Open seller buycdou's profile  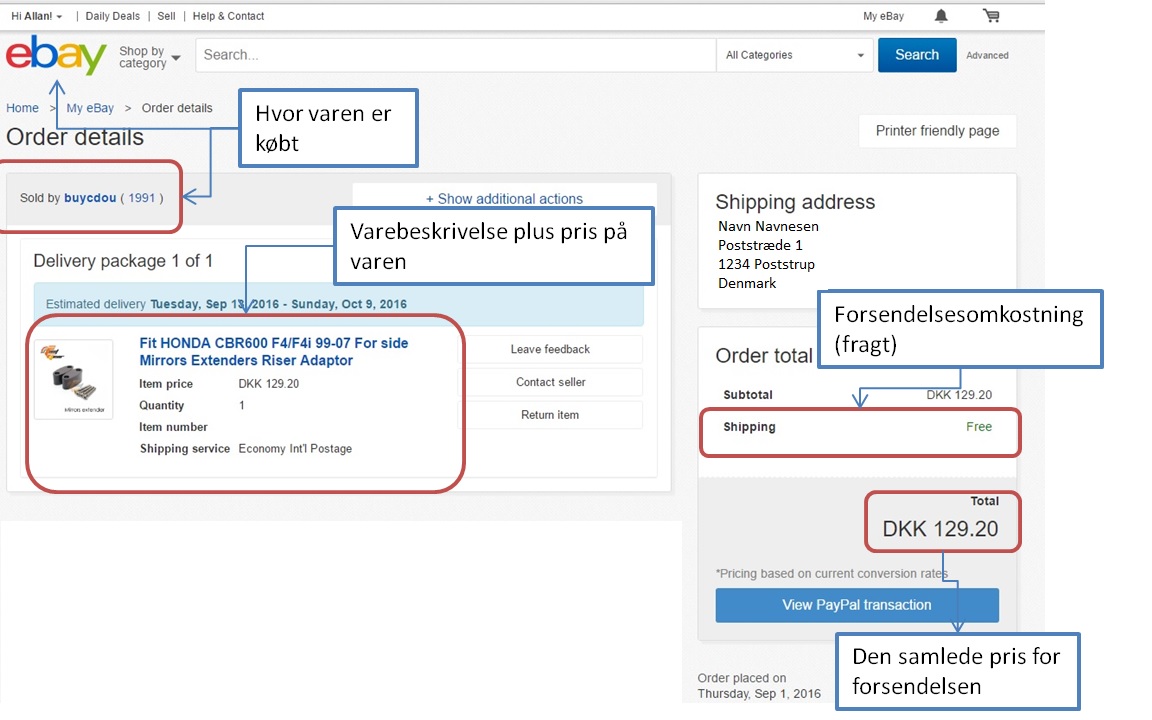click(x=89, y=198)
